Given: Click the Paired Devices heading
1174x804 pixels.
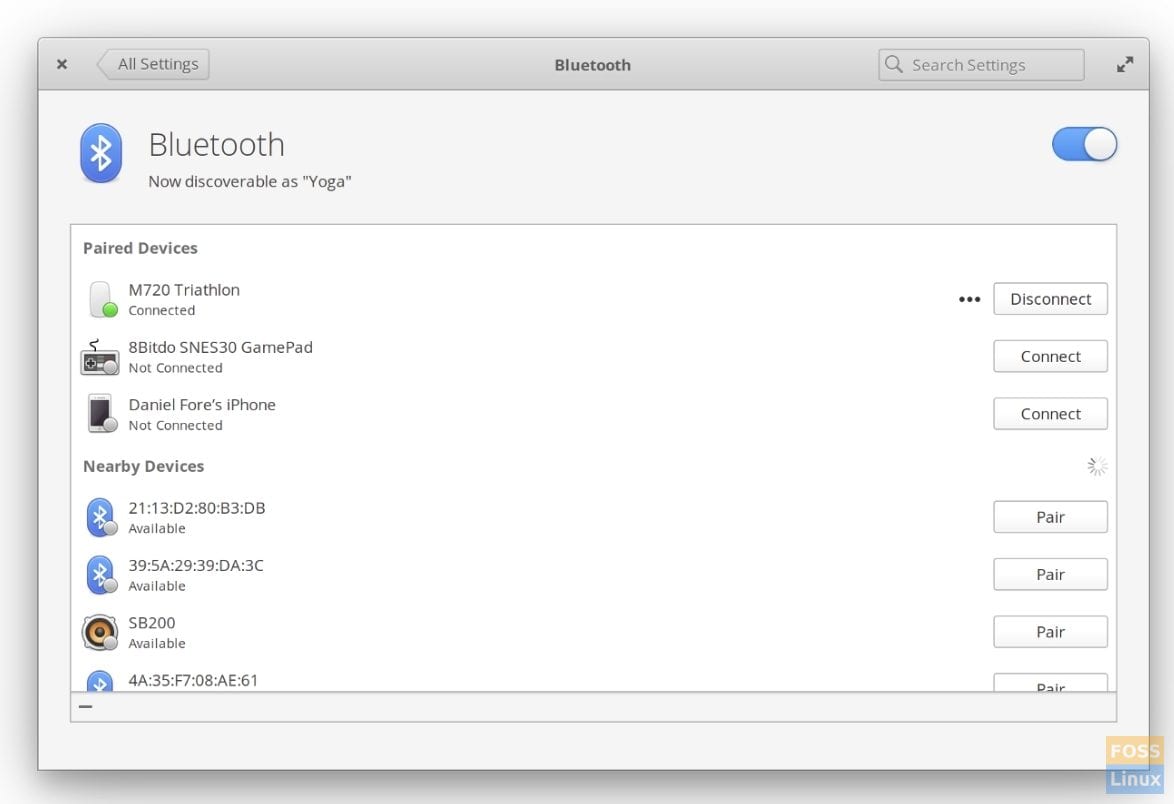Looking at the screenshot, I should click(x=141, y=249).
